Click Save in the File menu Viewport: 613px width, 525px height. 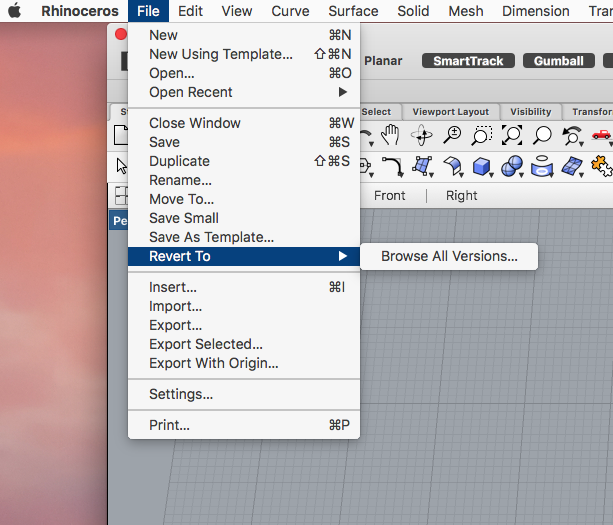pos(244,142)
